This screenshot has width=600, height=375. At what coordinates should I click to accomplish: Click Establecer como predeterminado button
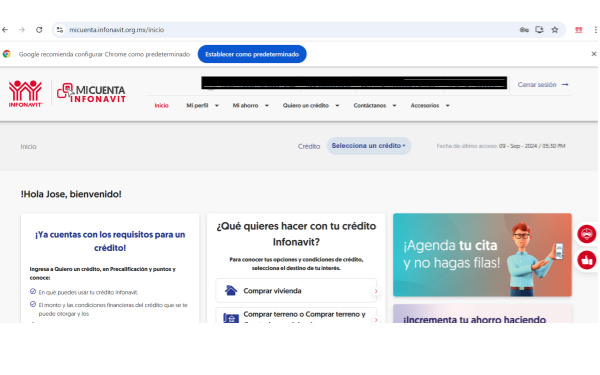point(252,54)
